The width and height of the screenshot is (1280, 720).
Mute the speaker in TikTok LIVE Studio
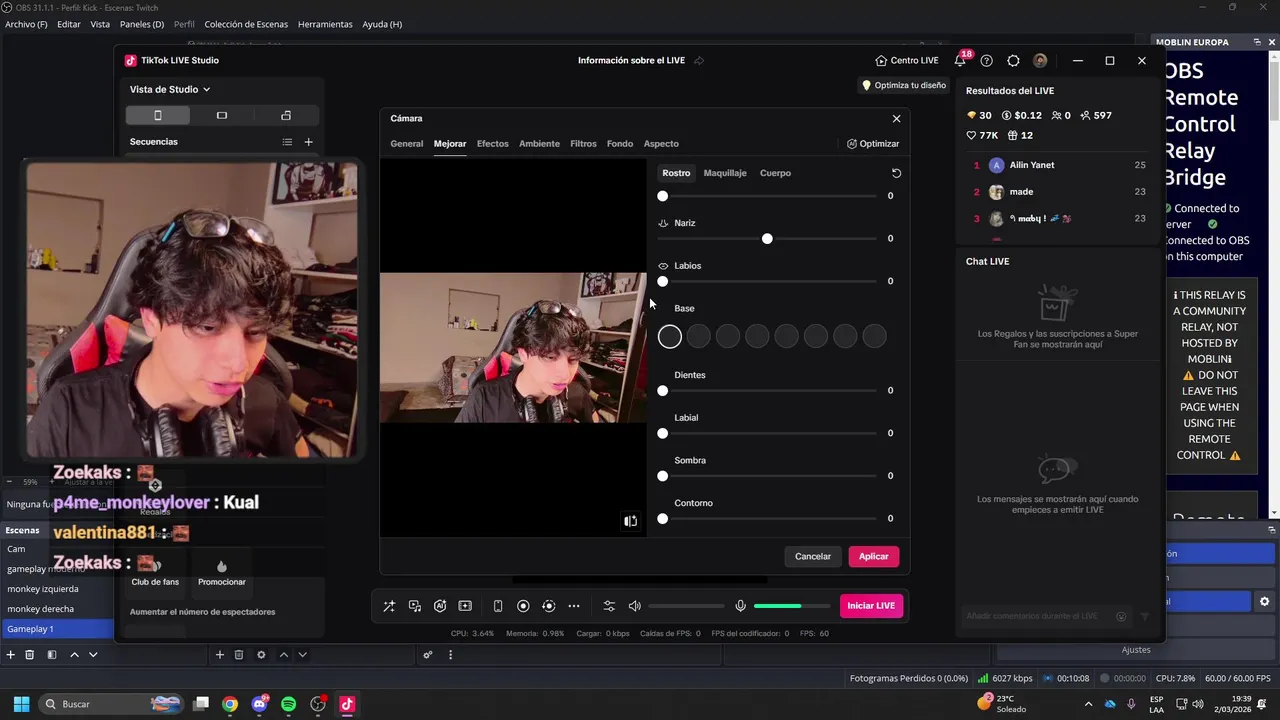[x=634, y=606]
